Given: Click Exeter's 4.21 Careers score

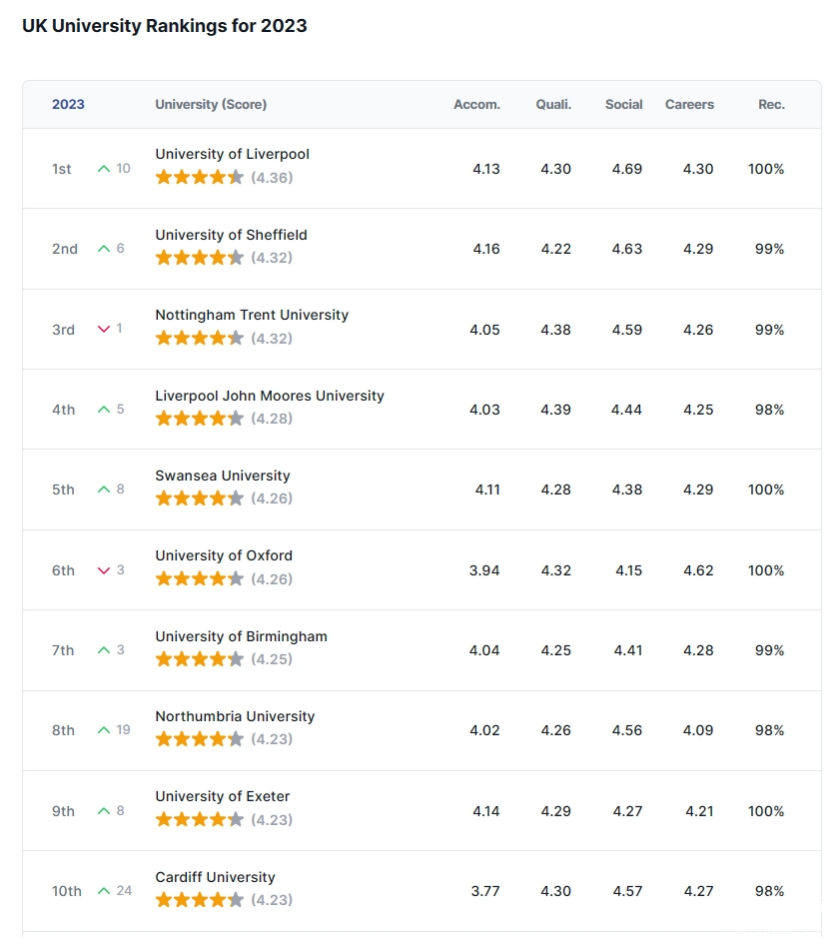Looking at the screenshot, I should tap(699, 811).
